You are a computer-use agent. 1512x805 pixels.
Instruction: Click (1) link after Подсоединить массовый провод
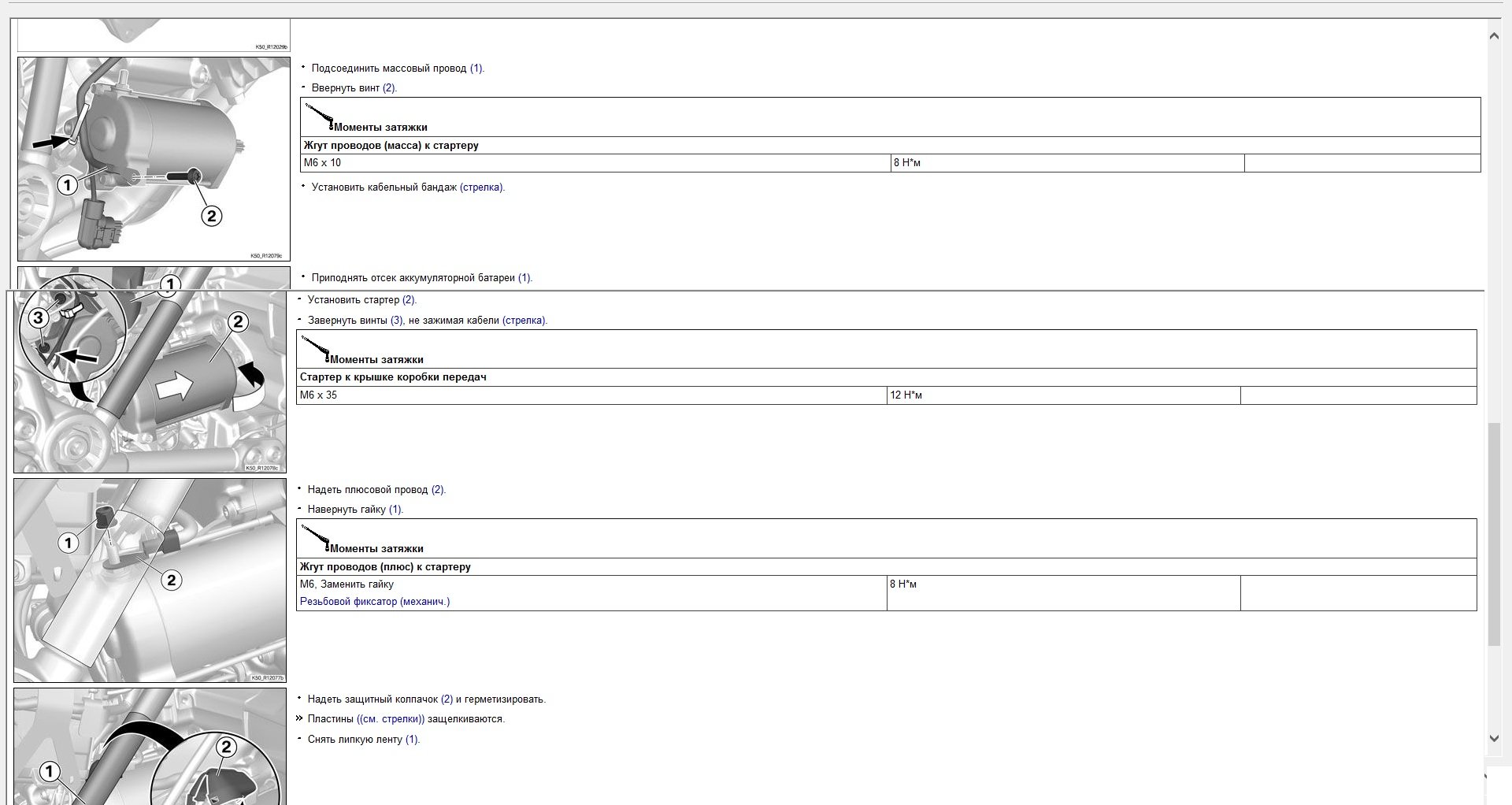click(x=476, y=69)
